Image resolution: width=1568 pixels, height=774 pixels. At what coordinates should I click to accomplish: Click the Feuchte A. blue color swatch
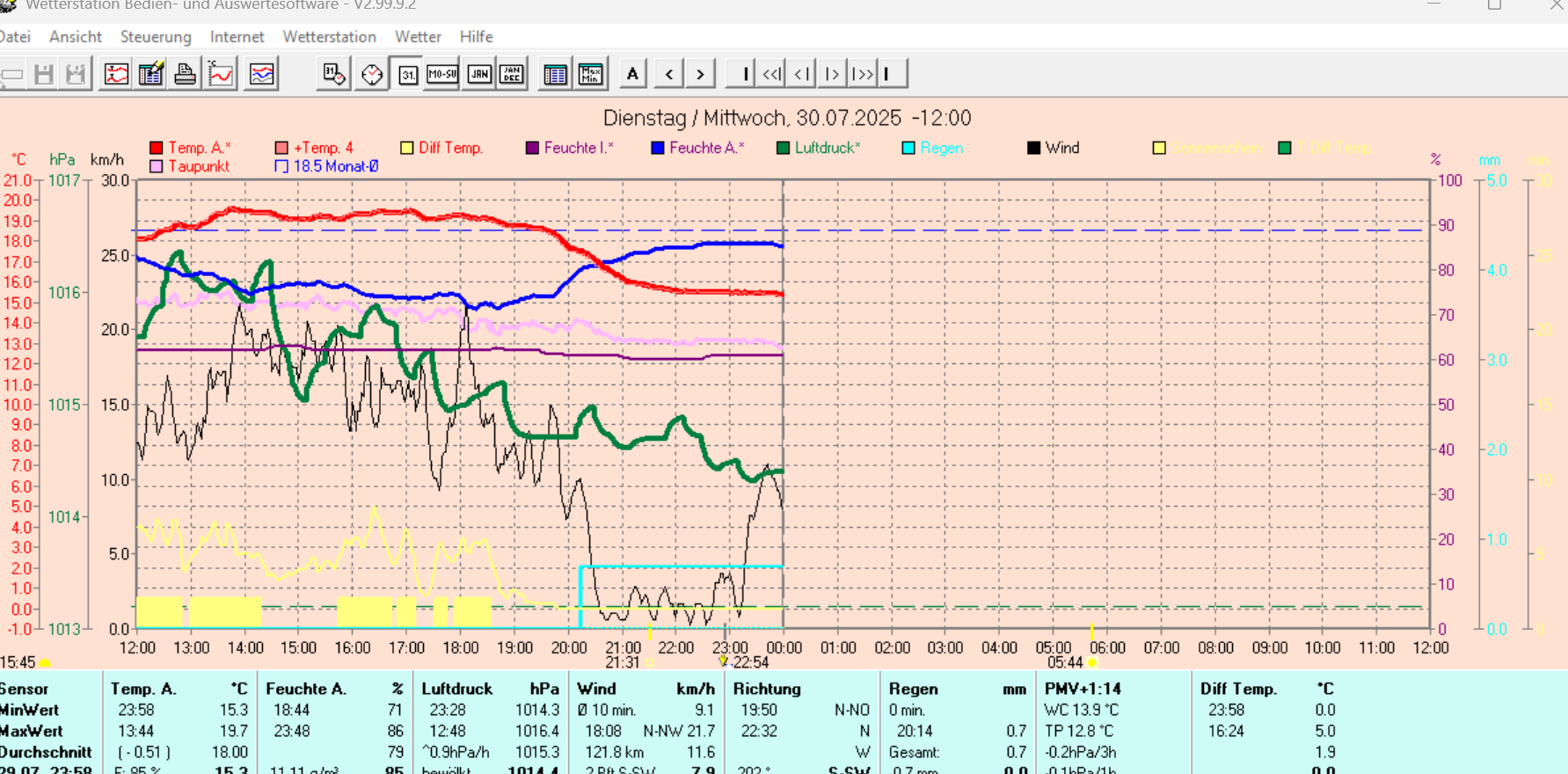[x=657, y=148]
